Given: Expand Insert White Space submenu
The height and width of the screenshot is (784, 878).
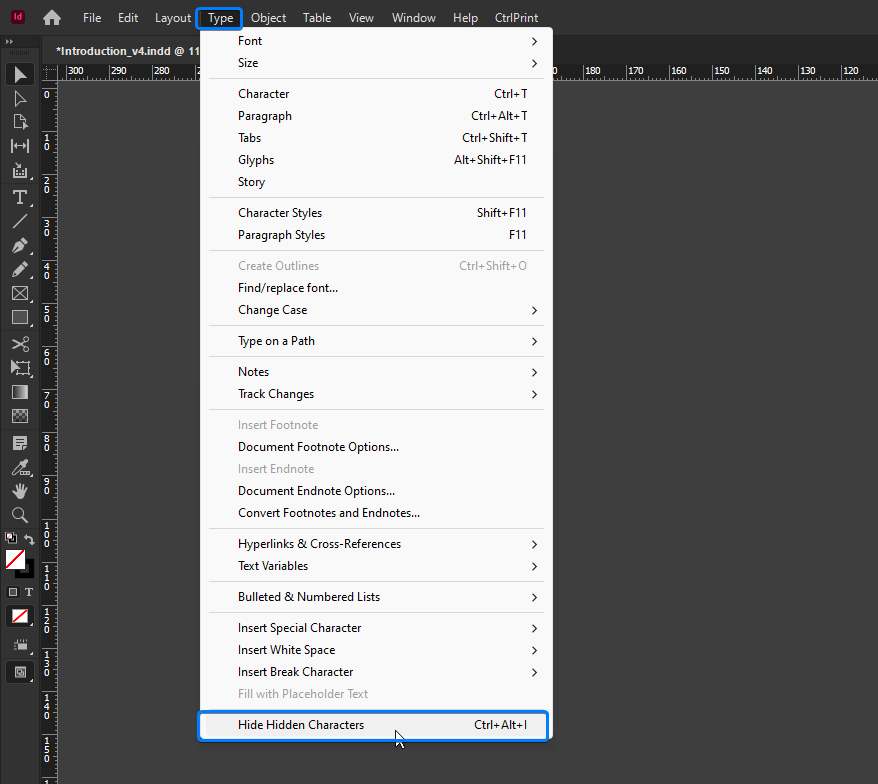Looking at the screenshot, I should 376,650.
